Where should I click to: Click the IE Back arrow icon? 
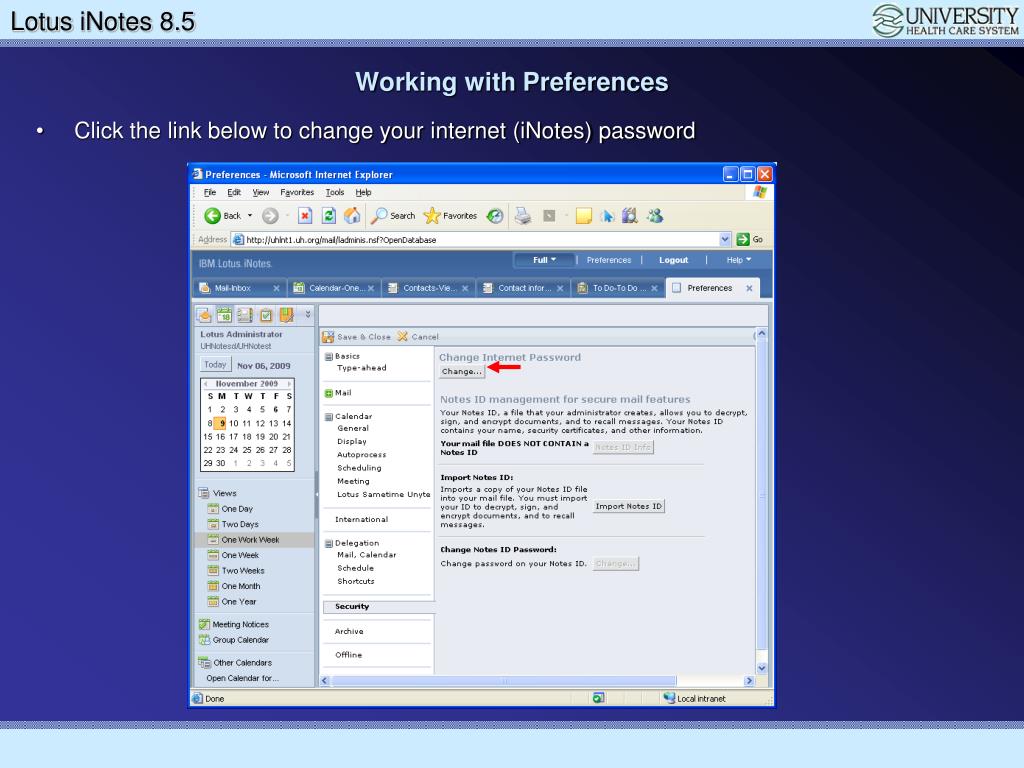pos(212,216)
